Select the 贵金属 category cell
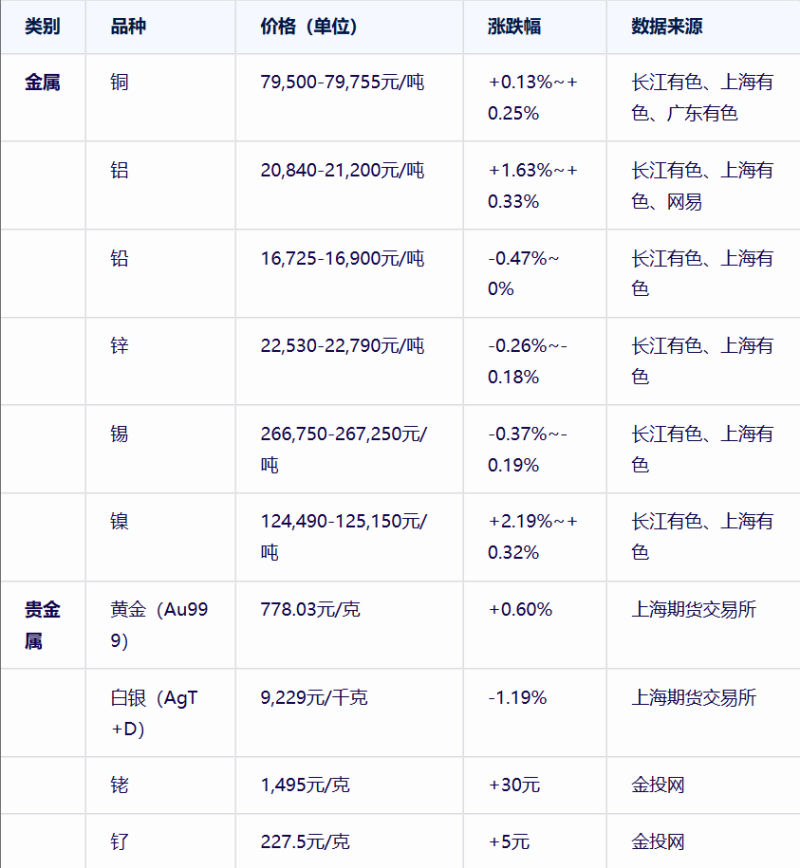Screen dimensions: 800x868 (42, 625)
